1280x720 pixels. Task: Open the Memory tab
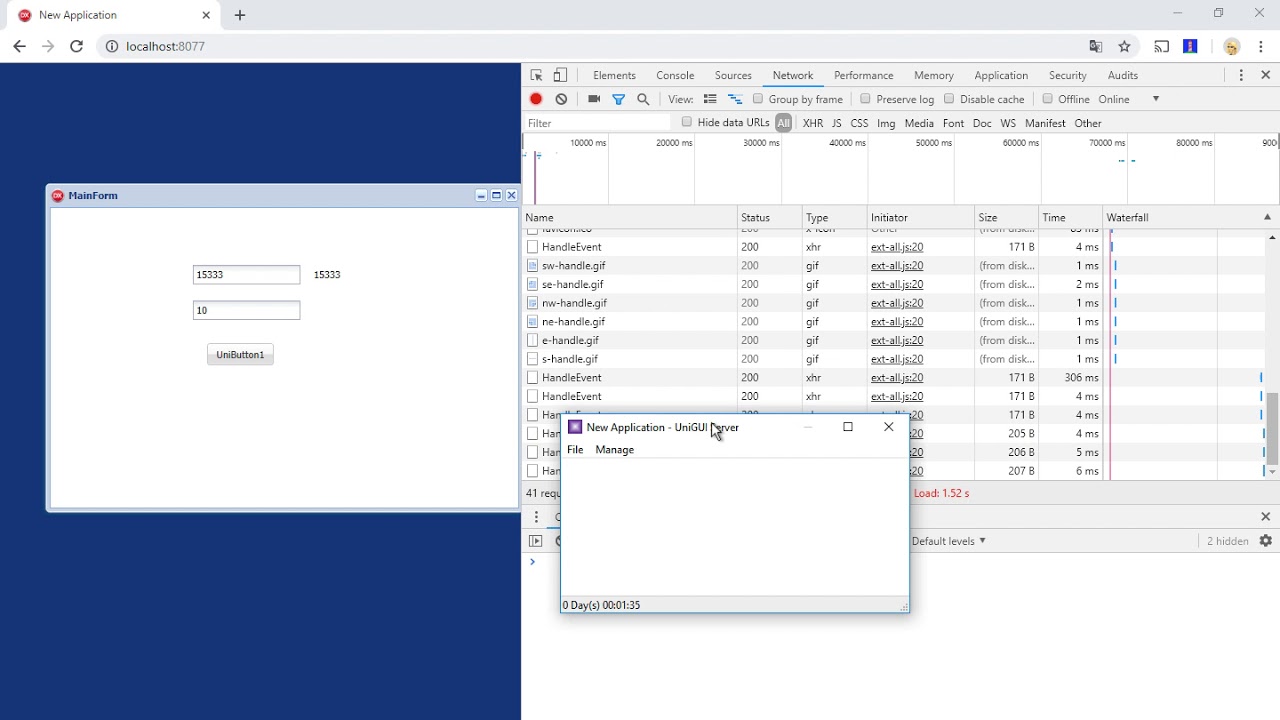tap(934, 75)
